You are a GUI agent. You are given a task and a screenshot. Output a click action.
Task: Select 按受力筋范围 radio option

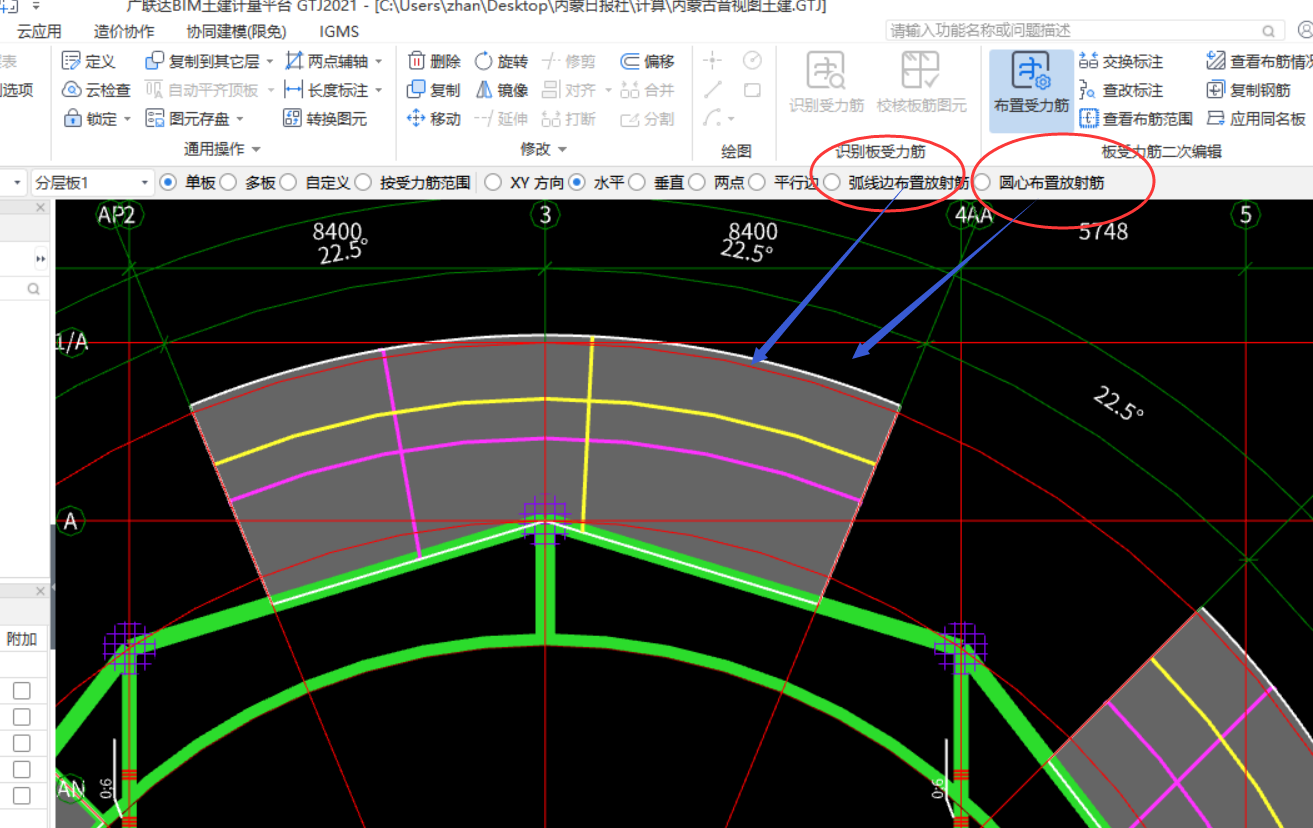tap(363, 183)
